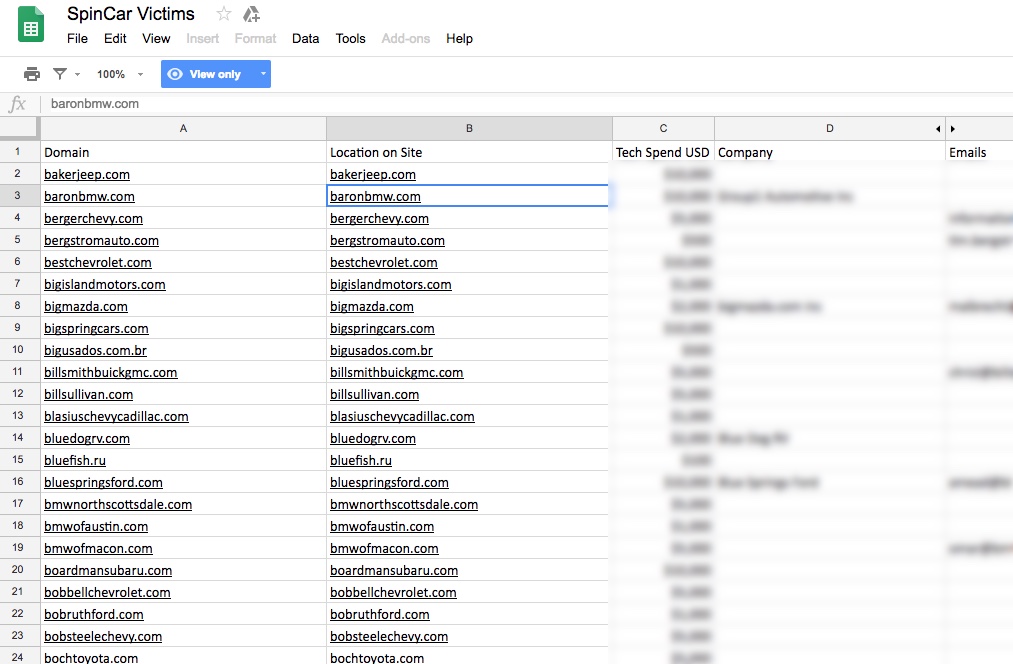Open bestchevrolet.com link in Location column
1013x664 pixels.
coord(384,262)
